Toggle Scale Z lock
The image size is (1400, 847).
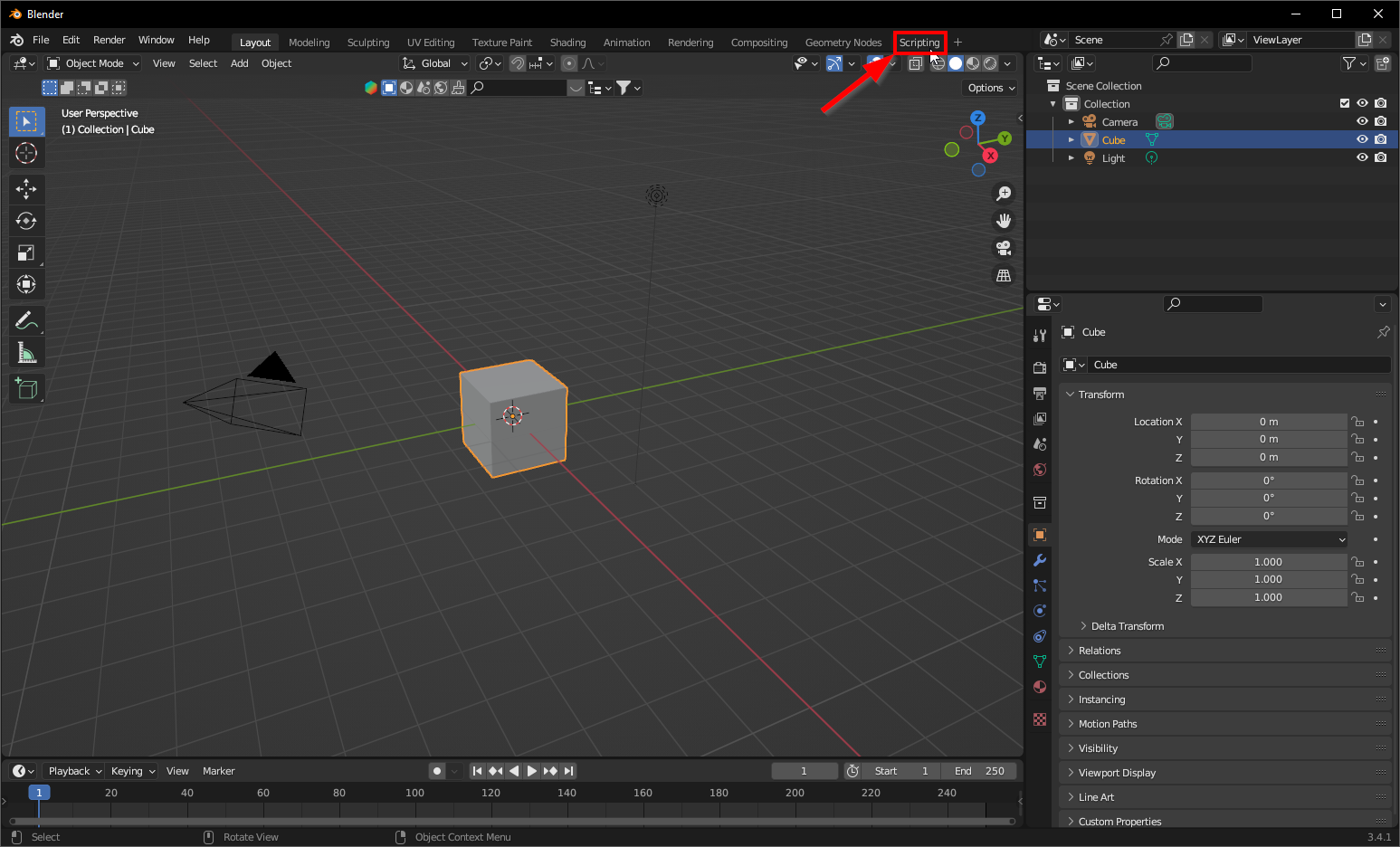(1357, 597)
